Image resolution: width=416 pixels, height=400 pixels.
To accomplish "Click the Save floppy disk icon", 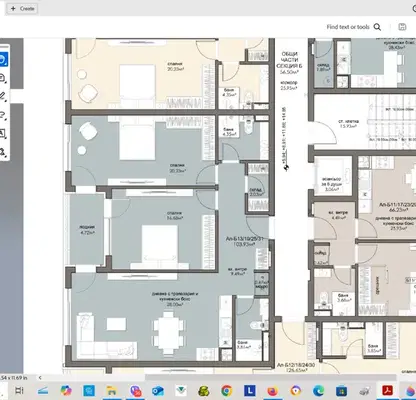I will pos(402,27).
